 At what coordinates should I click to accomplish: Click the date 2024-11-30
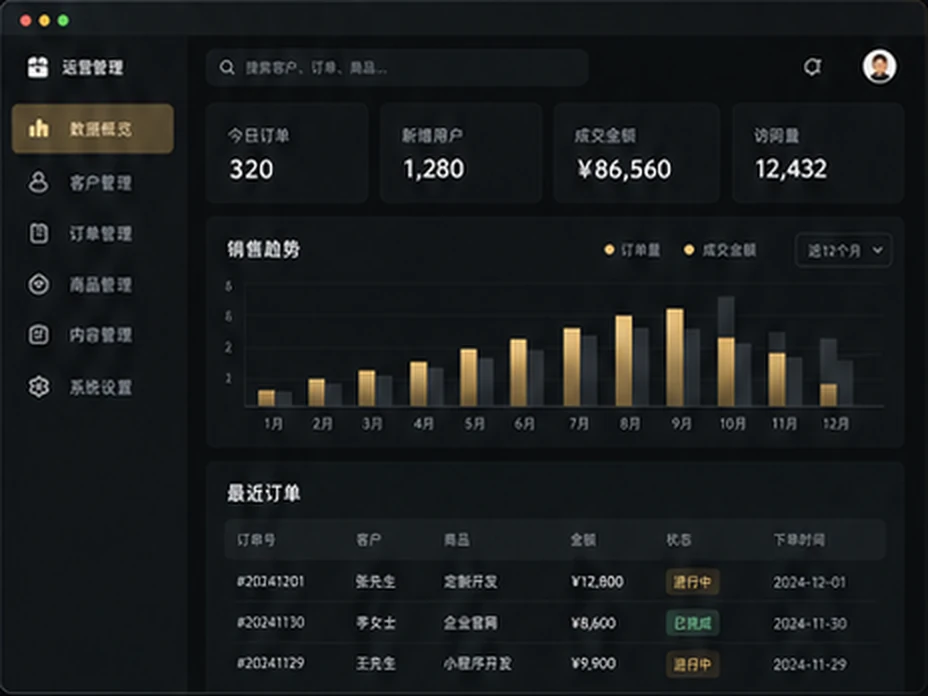tap(810, 623)
